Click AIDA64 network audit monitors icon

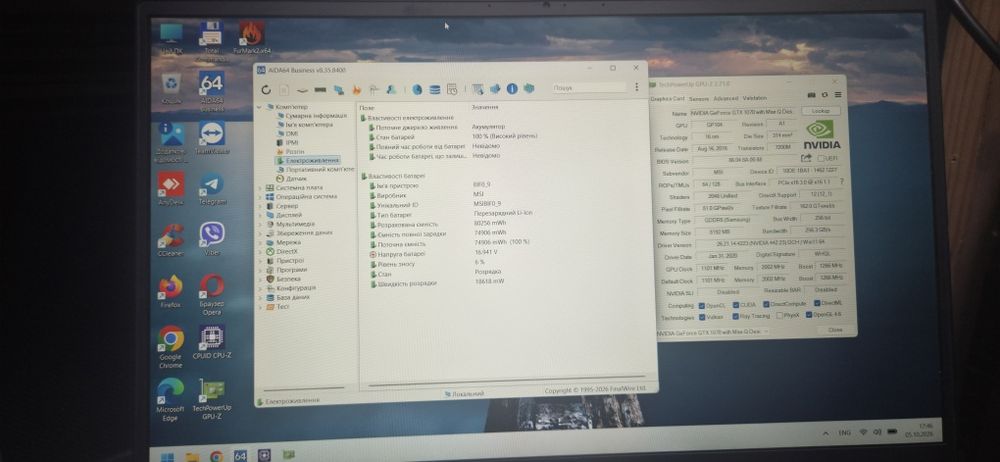point(339,90)
